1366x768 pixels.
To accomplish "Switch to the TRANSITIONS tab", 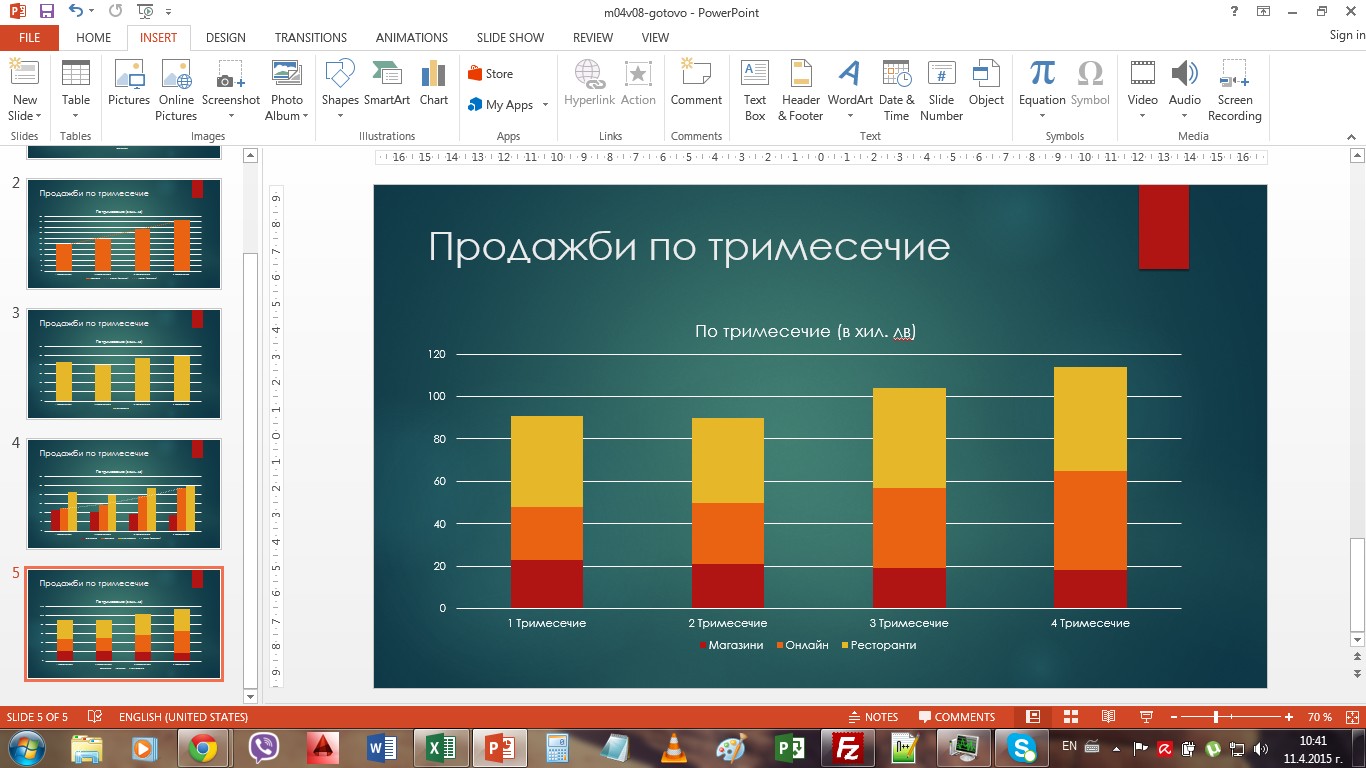I will 311,38.
